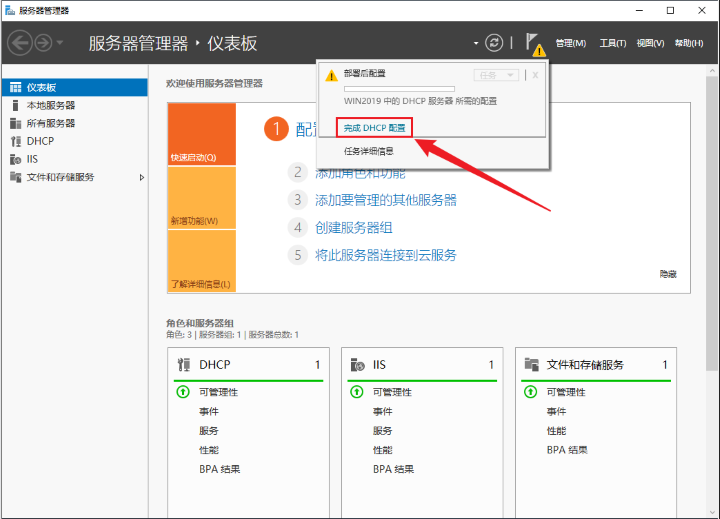The image size is (720, 519).
Task: Click the IIS sidebar icon
Action: click(x=16, y=159)
